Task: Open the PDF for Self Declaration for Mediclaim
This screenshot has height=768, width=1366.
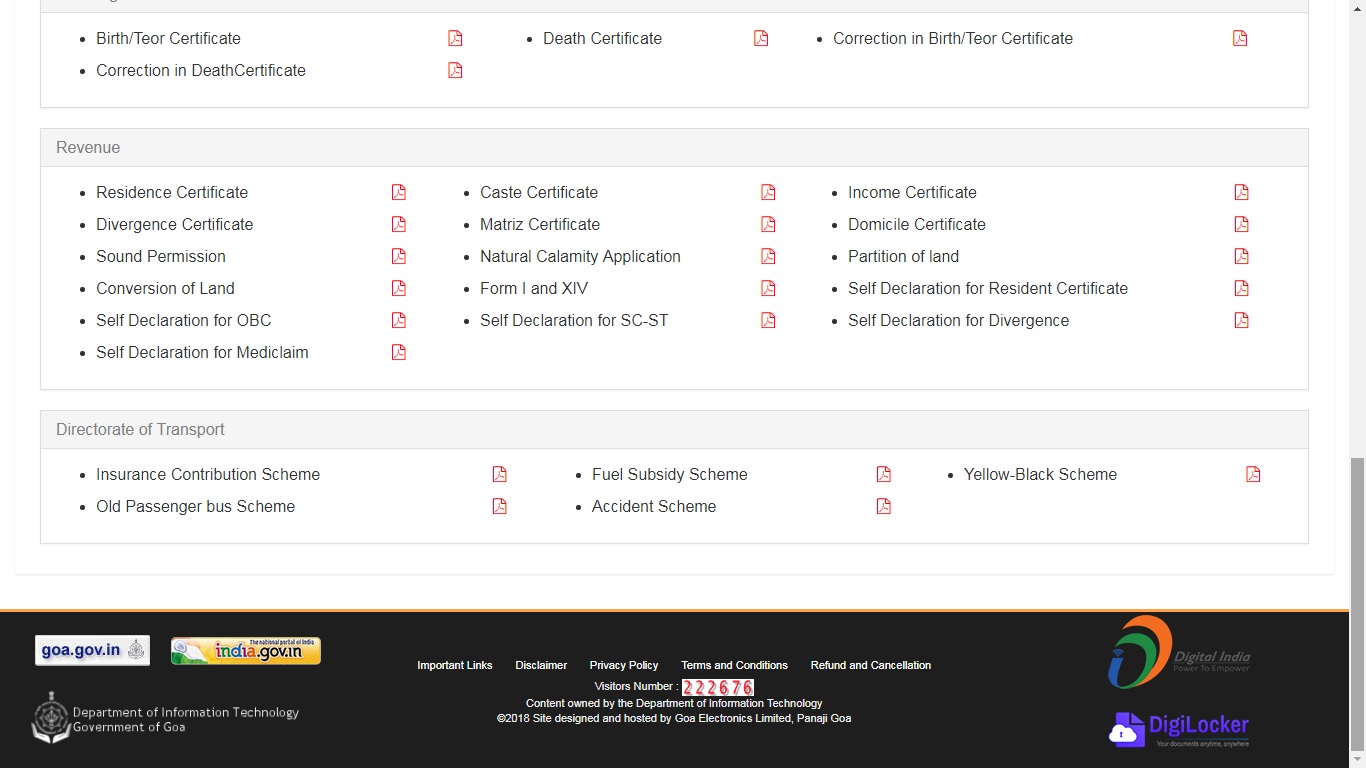Action: coord(398,351)
